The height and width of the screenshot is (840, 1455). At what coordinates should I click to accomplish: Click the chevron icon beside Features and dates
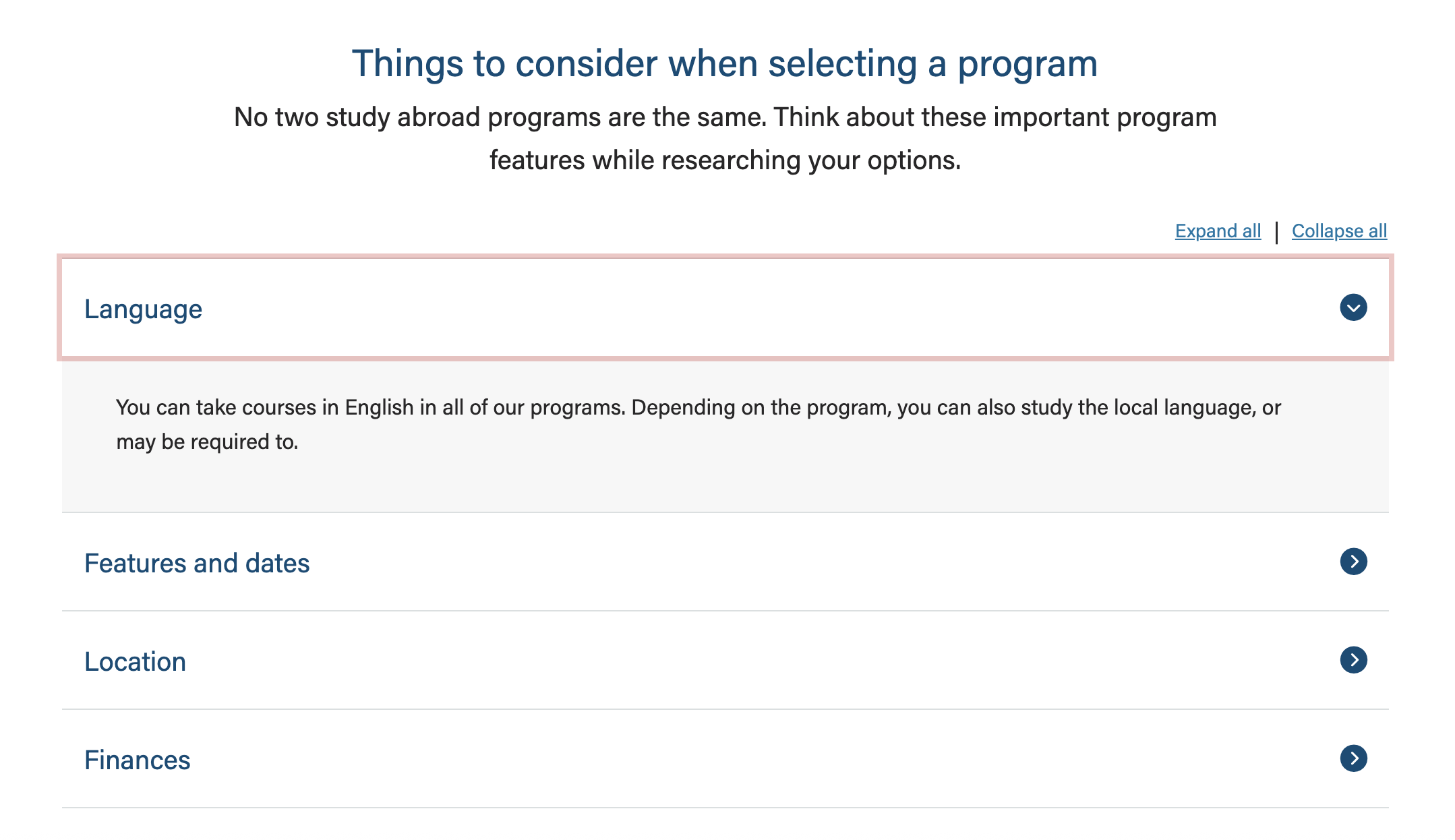pyautogui.click(x=1353, y=562)
